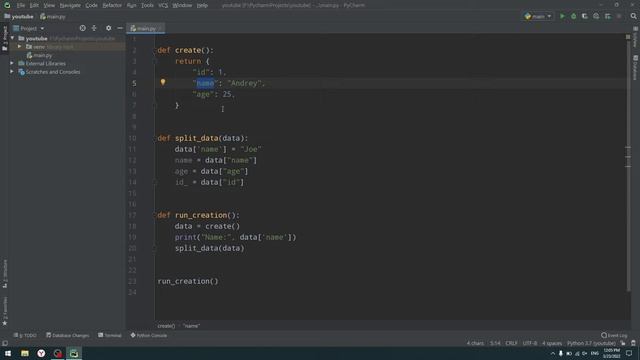Open Search Everywhere magnifier icon
The image size is (640, 360).
633,16
